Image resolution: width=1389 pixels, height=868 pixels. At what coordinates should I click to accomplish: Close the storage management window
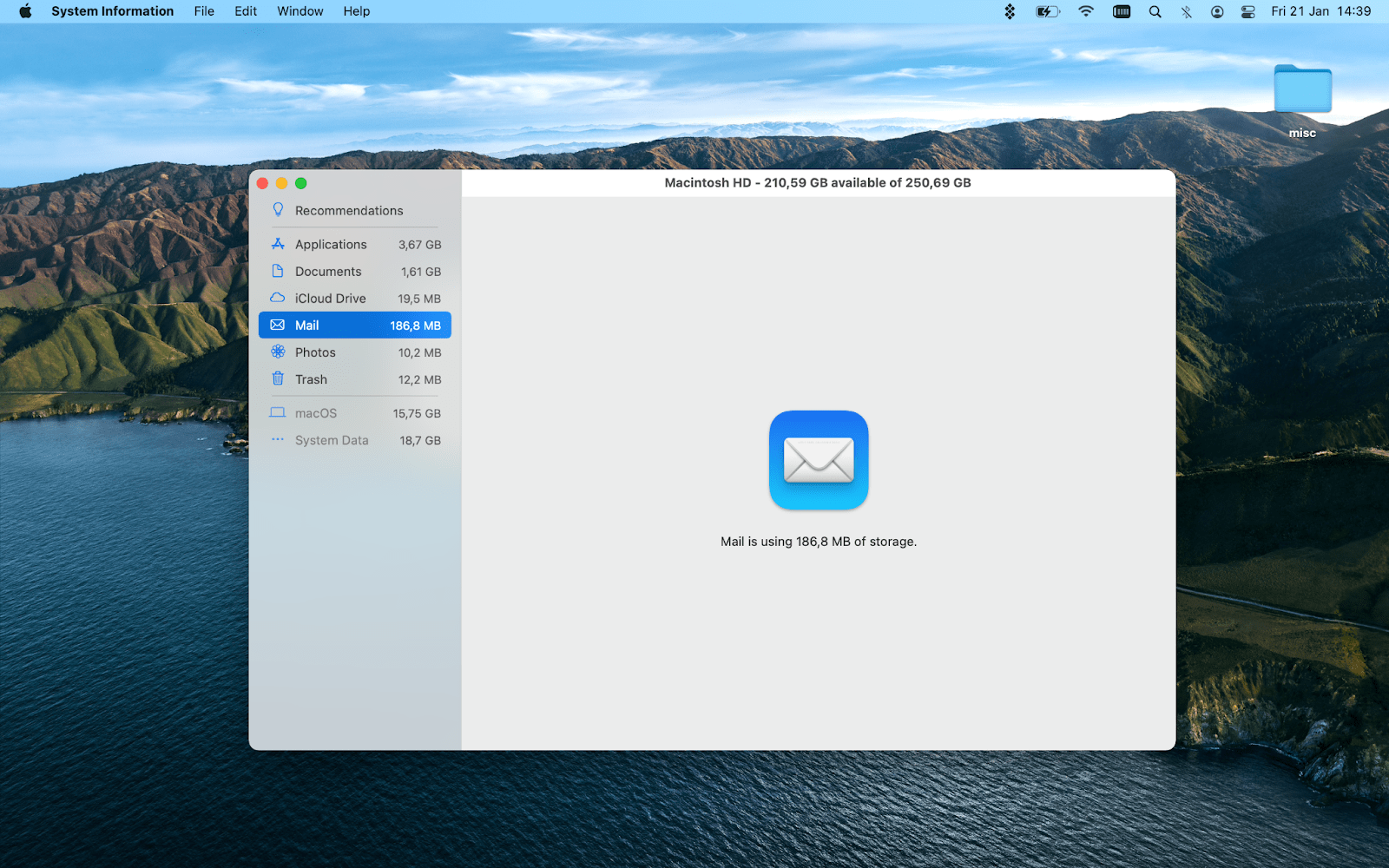pyautogui.click(x=262, y=183)
